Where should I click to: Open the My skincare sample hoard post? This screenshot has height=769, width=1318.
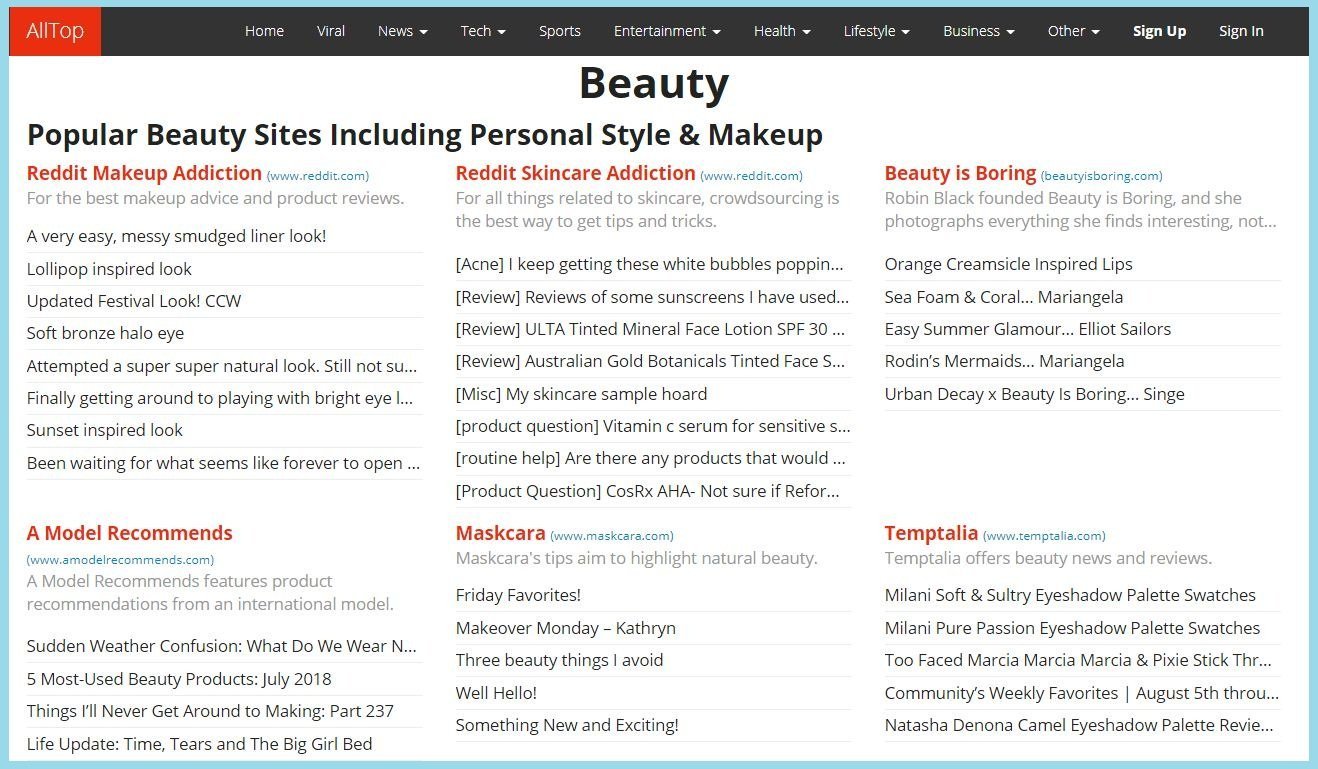581,394
